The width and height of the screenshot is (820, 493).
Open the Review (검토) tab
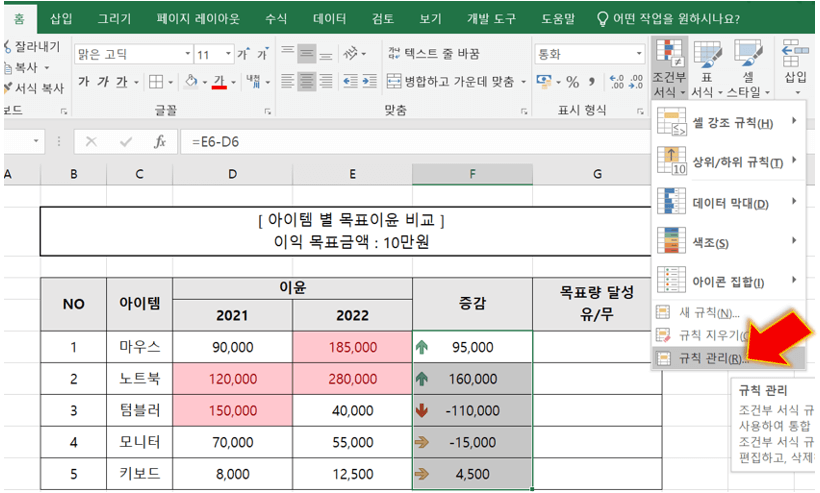383,19
